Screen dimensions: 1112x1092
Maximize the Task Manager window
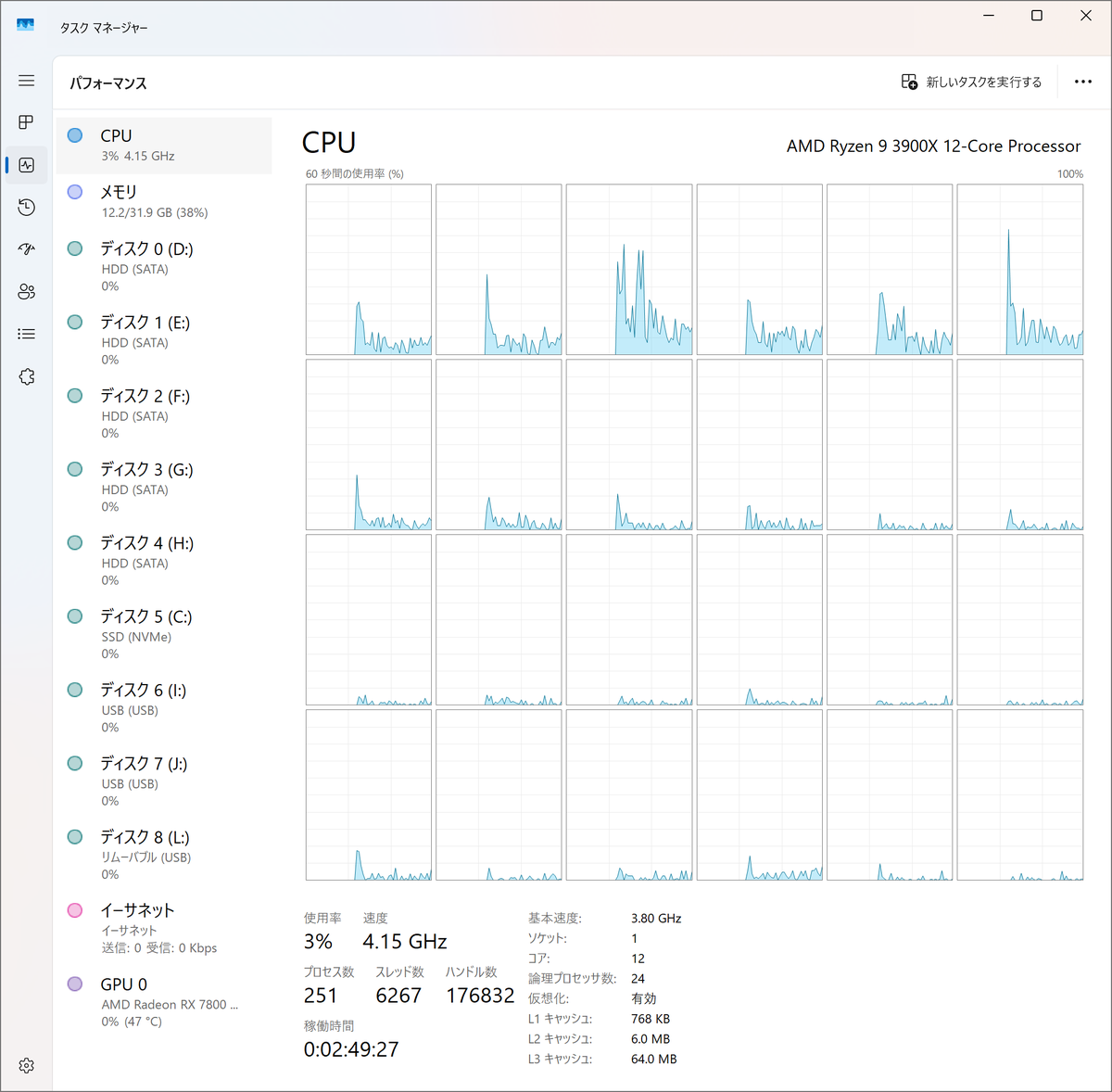1037,16
